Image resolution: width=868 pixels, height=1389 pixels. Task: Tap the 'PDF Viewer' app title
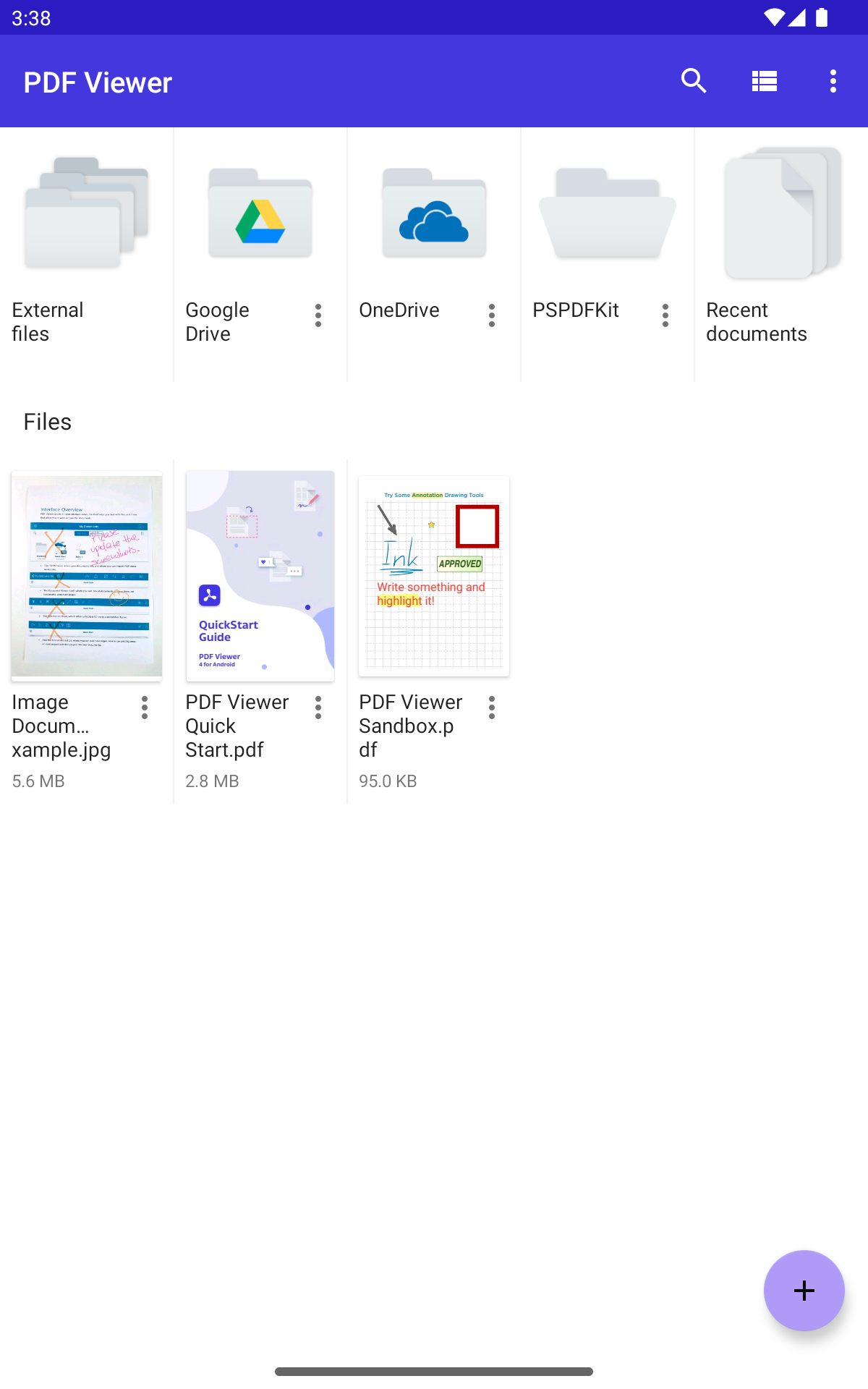(98, 82)
